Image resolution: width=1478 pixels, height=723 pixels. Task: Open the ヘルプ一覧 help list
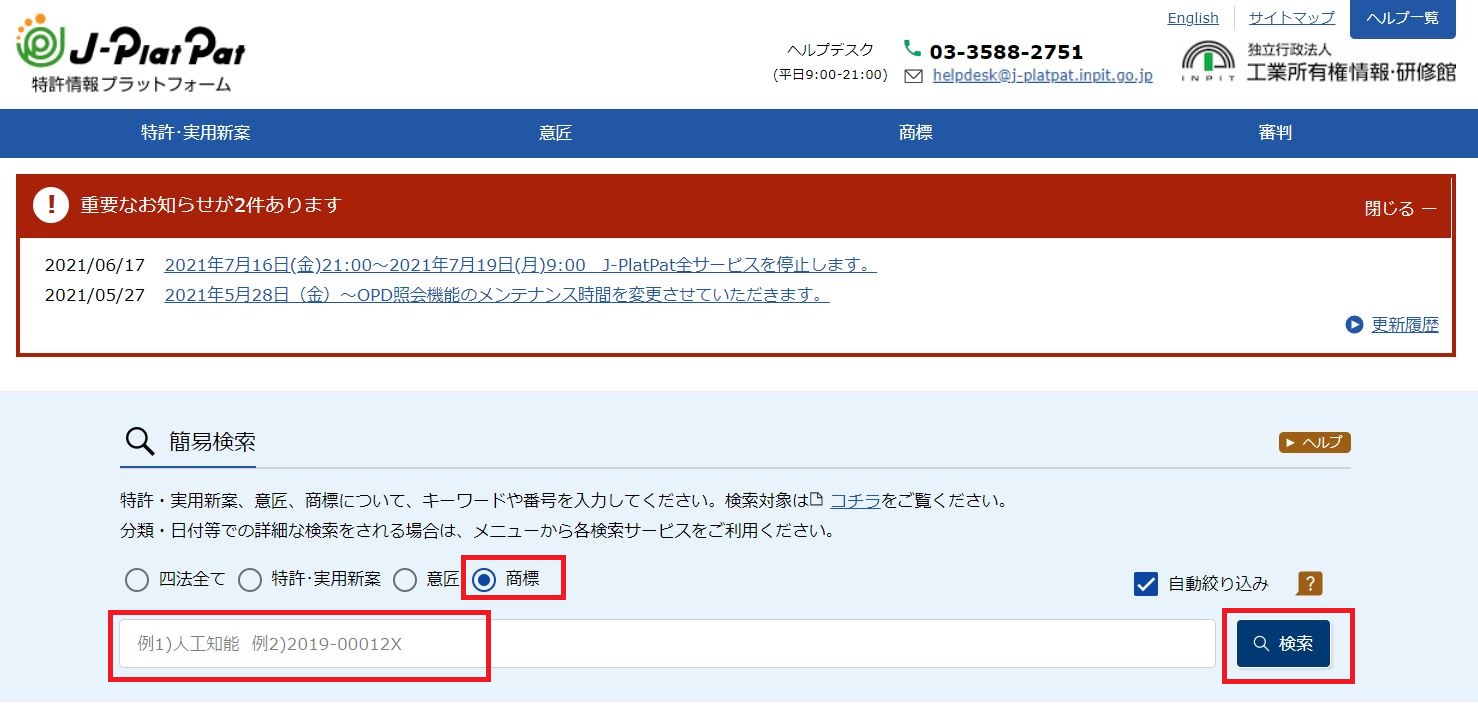pyautogui.click(x=1401, y=18)
